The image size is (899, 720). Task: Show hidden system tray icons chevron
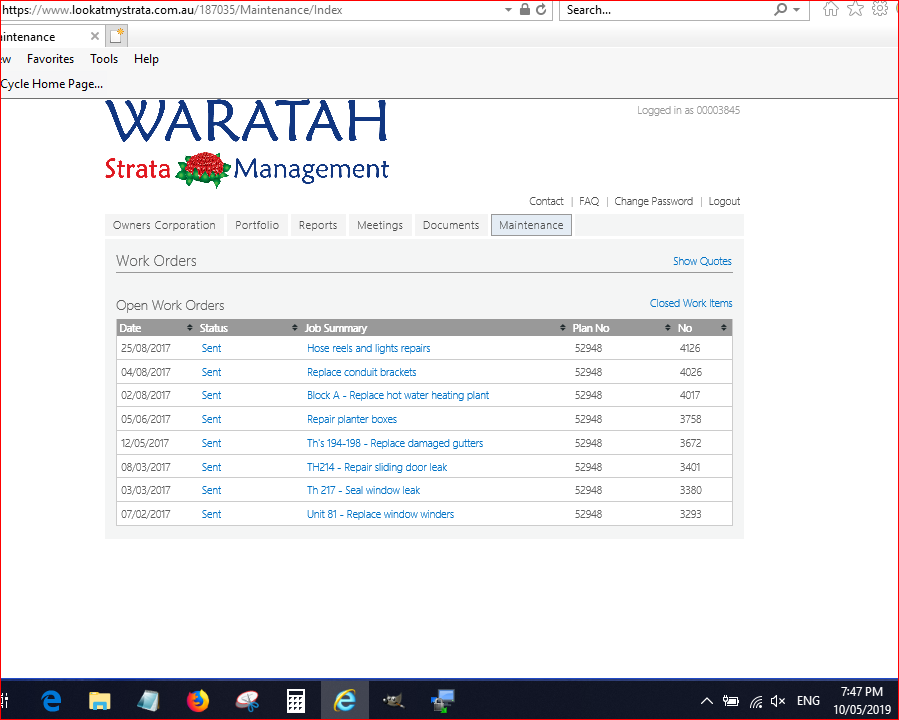click(707, 701)
